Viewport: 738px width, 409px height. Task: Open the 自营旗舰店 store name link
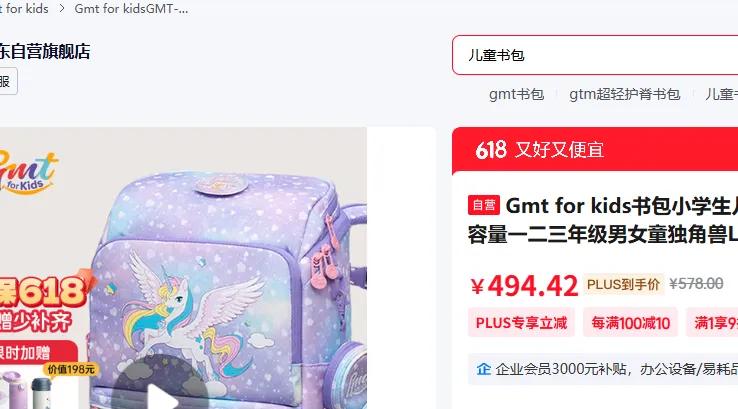[x=45, y=51]
